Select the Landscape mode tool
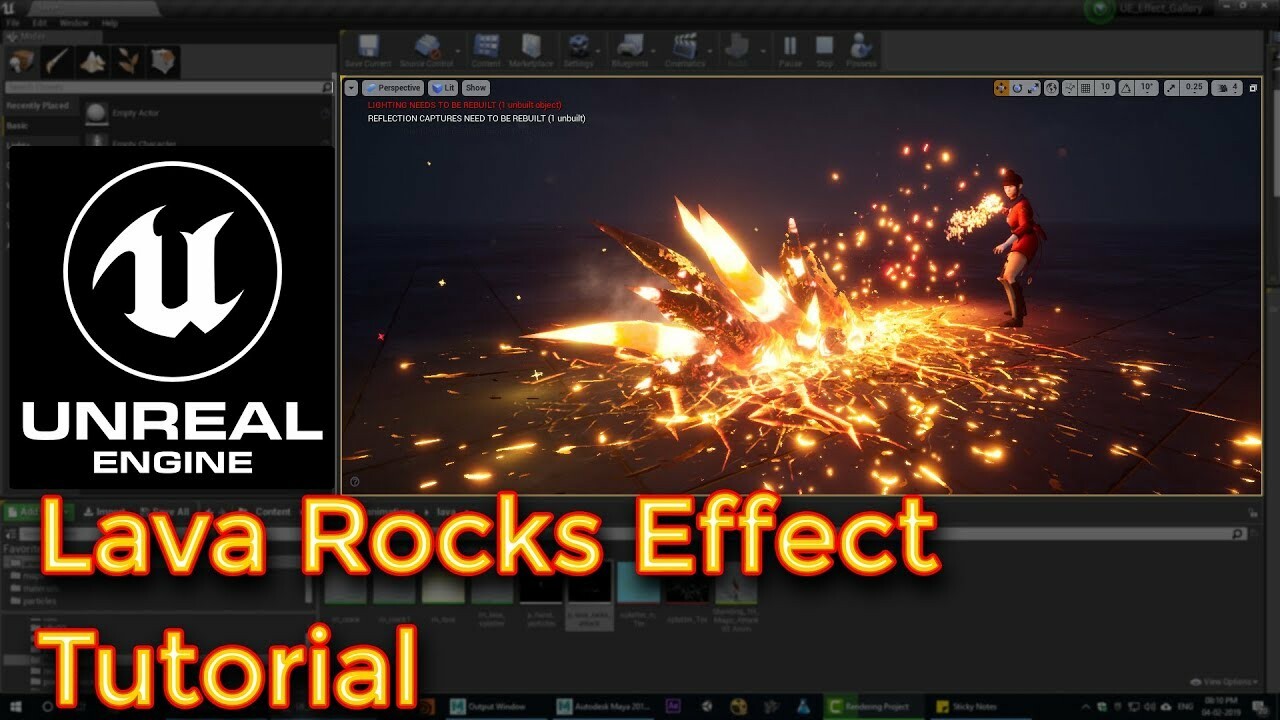Screen dimensions: 1280x720 point(90,60)
